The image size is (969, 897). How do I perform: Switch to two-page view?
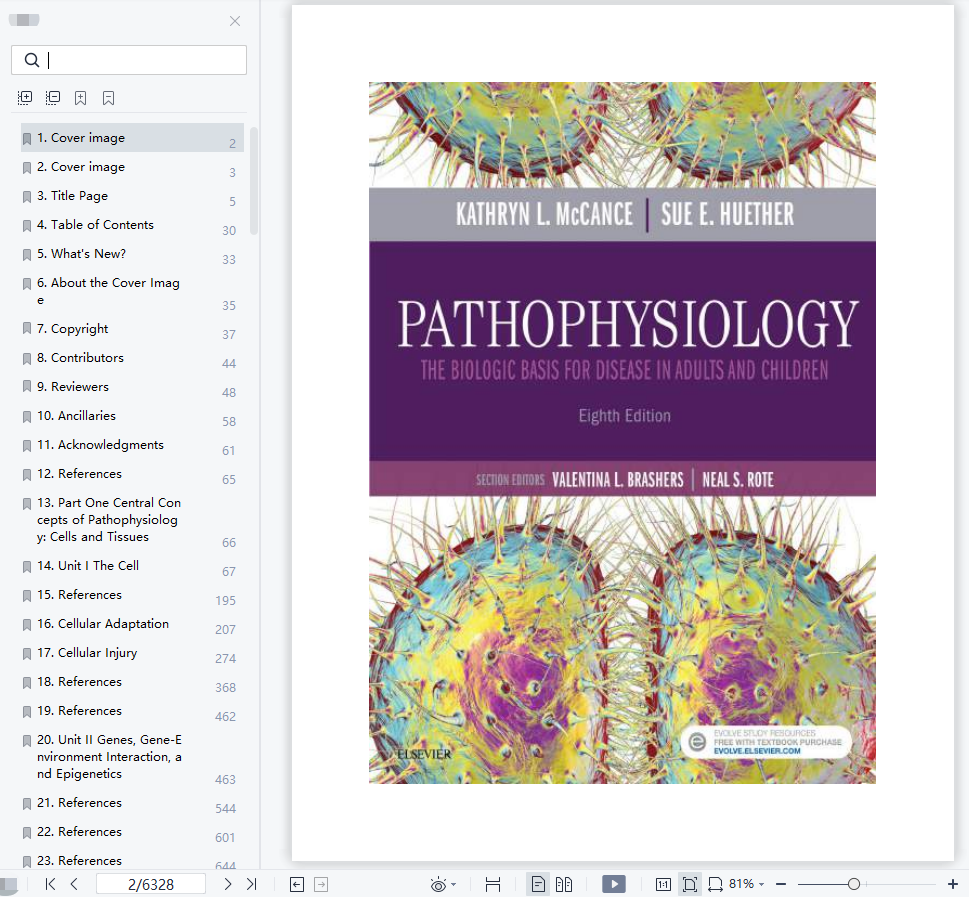click(x=564, y=885)
